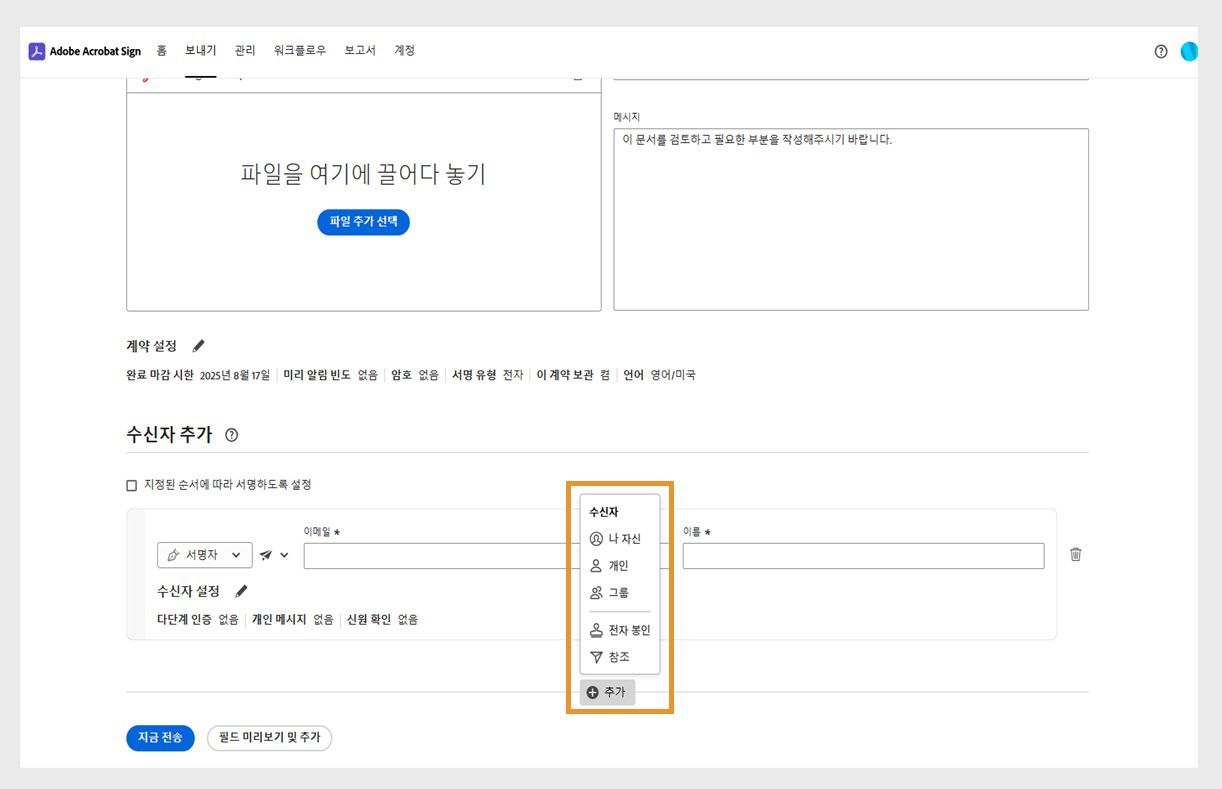The image size is (1222, 789).
Task: Enable signing in specified order checkbox
Action: [131, 484]
